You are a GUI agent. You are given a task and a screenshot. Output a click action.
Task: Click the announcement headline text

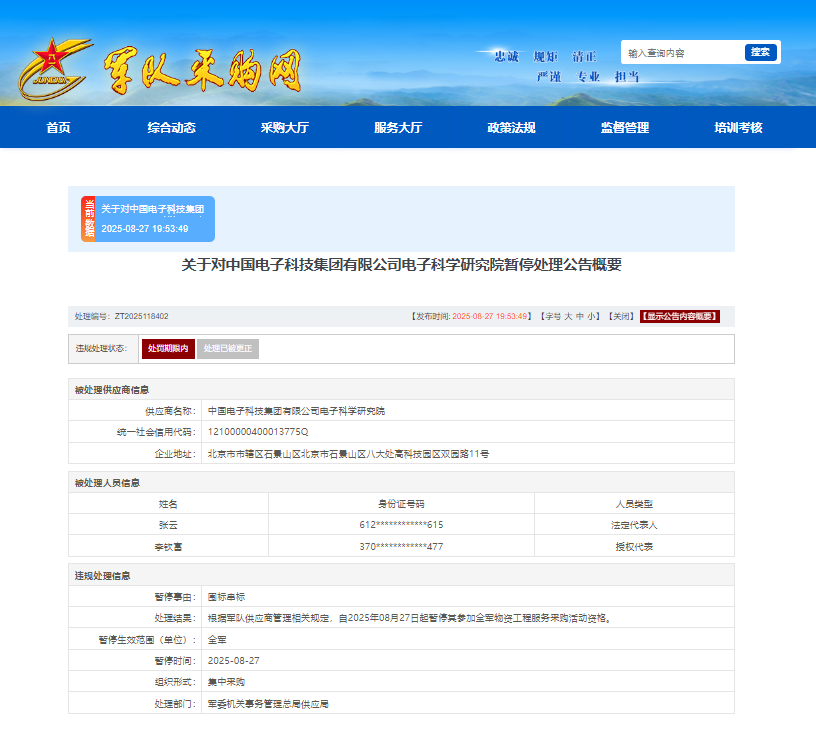tap(401, 265)
